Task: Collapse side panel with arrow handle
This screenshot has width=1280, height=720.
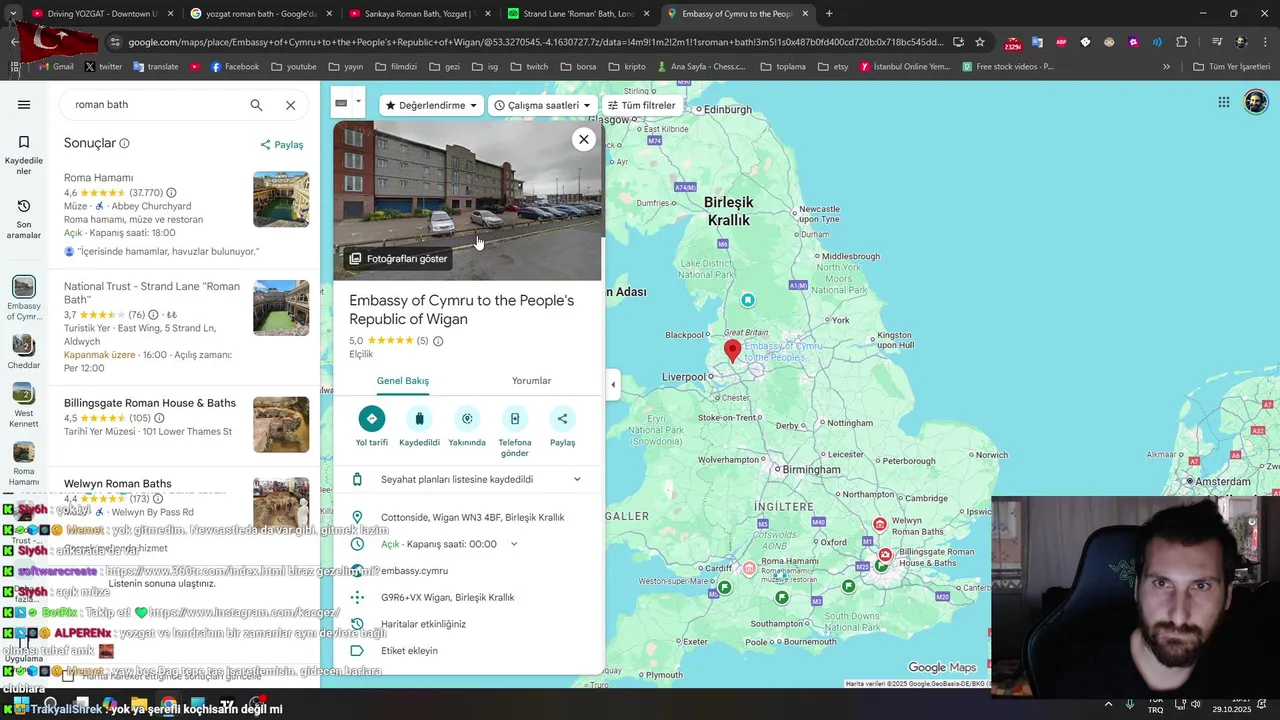Action: click(613, 384)
